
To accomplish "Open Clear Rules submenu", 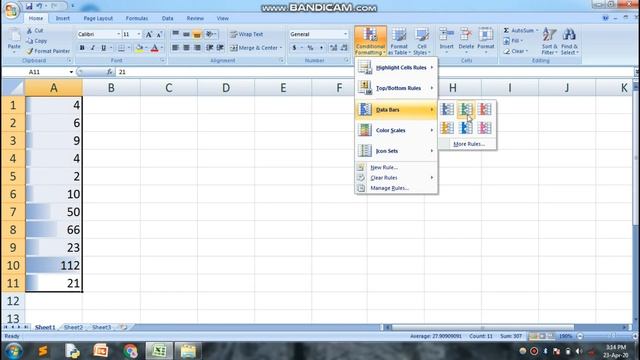I will pos(396,178).
